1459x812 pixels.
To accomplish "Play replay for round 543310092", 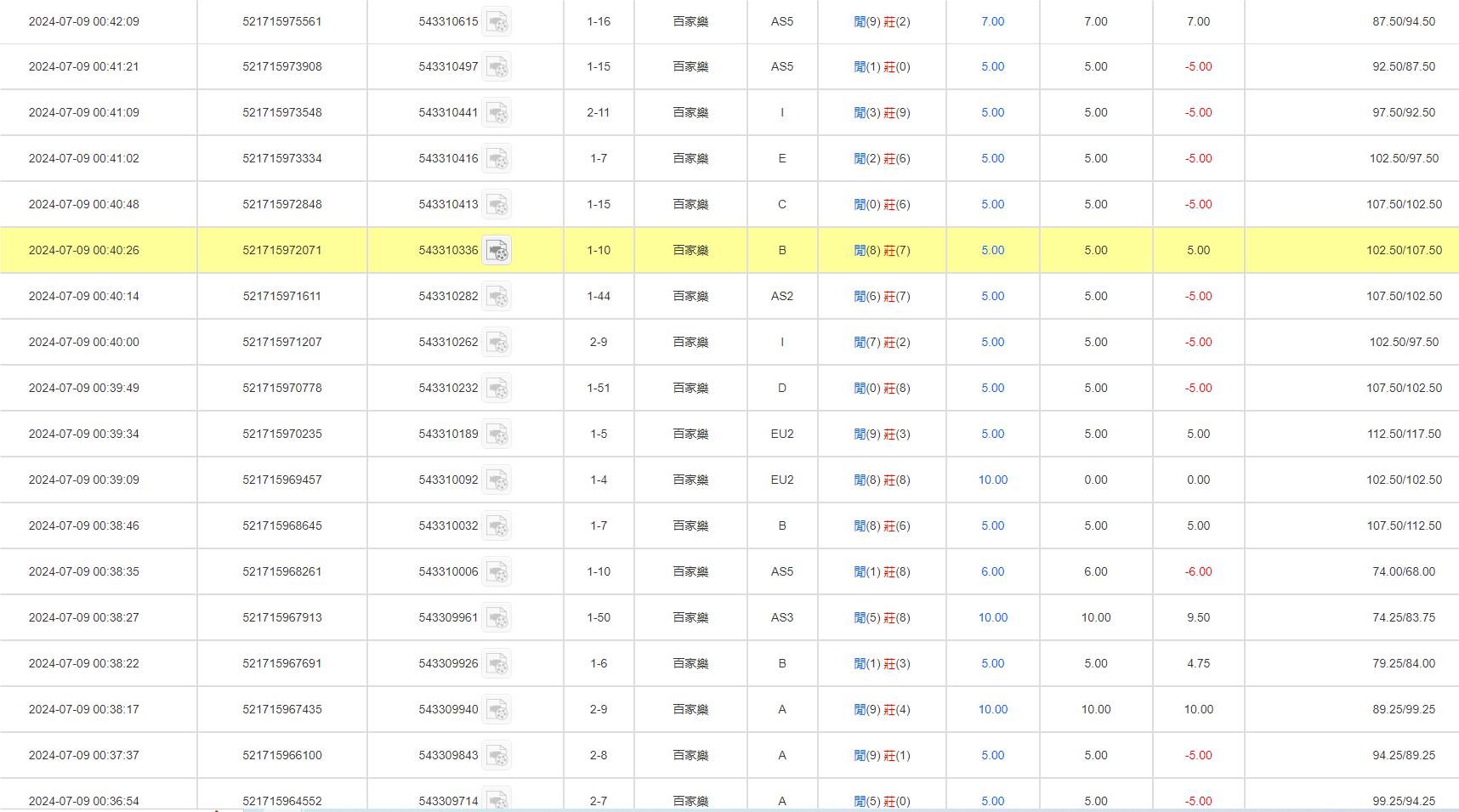I will pos(497,480).
